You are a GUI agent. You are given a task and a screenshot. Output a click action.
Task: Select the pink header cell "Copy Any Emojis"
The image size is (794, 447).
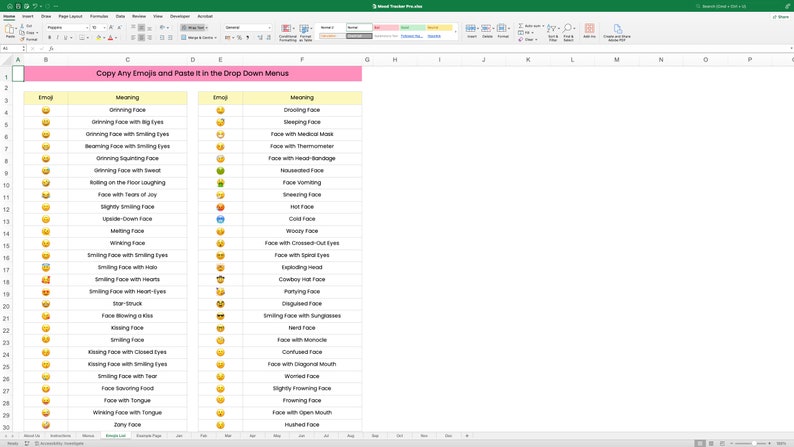coord(192,73)
